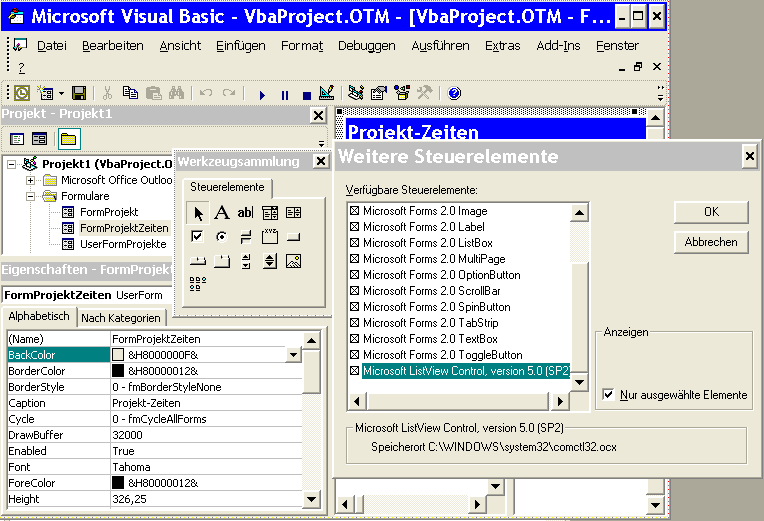Click the OK button in dialog

click(x=711, y=212)
